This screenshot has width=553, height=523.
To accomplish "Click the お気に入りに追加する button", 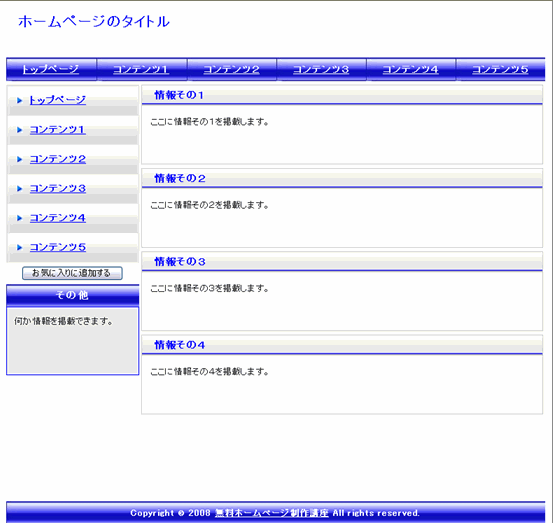I will tap(72, 273).
